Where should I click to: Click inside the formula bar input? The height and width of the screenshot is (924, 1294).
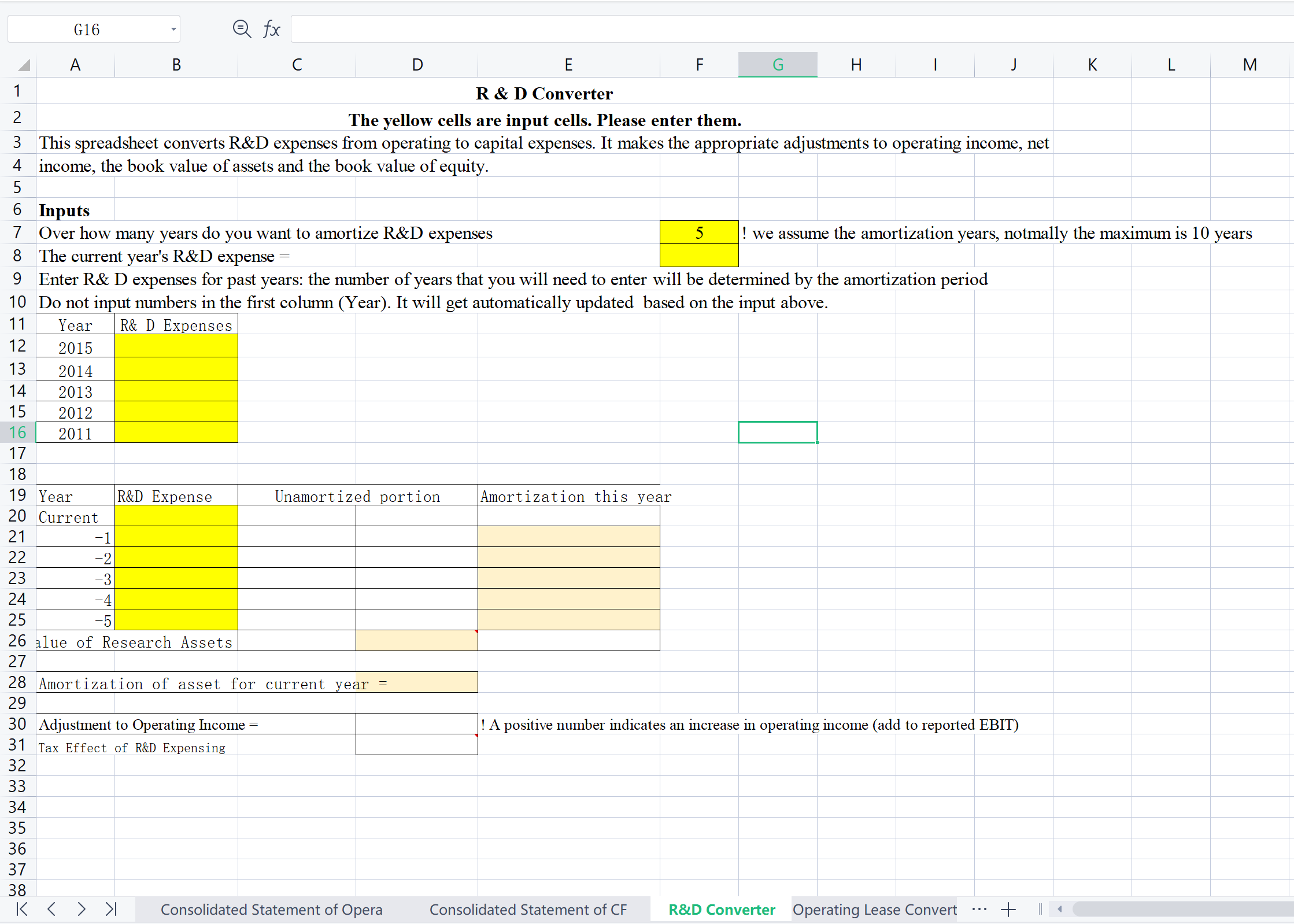coord(752,29)
